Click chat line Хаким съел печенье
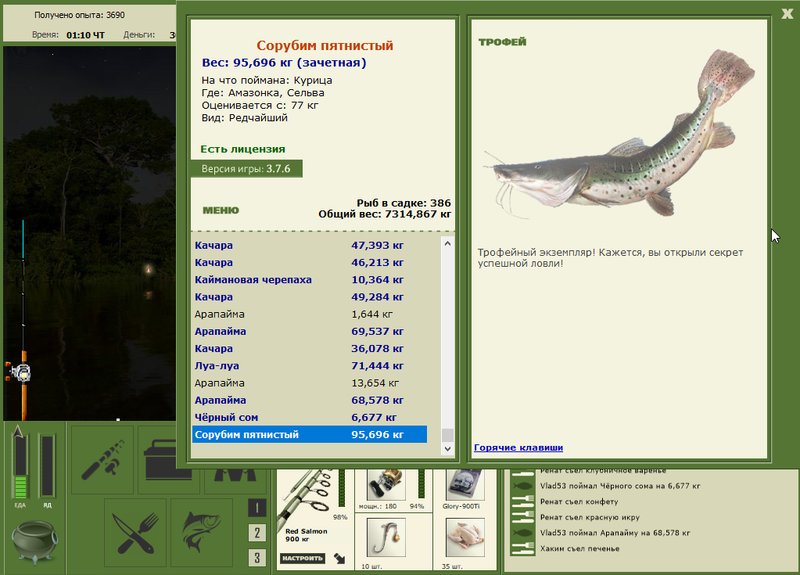 click(x=580, y=549)
